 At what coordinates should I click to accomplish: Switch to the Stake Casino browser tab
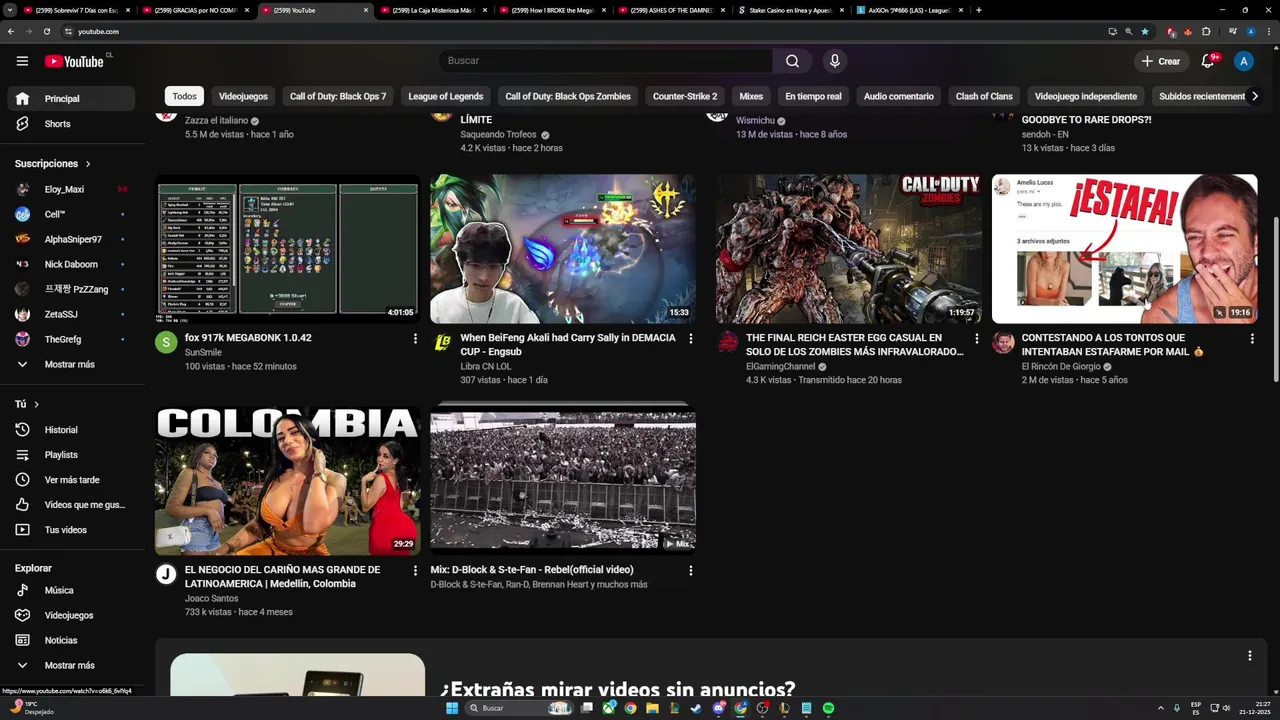coord(790,10)
